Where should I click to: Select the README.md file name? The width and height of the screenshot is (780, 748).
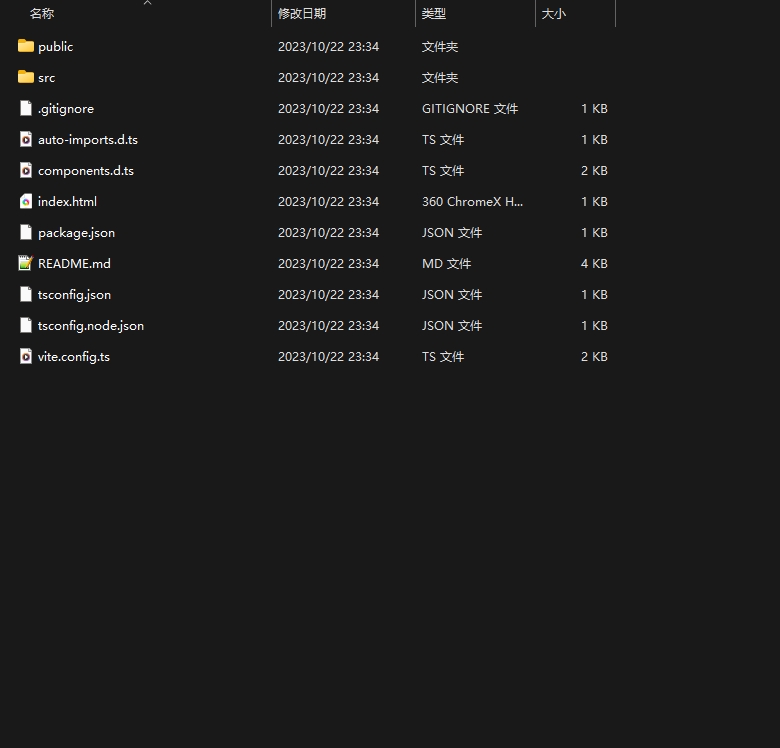(75, 264)
